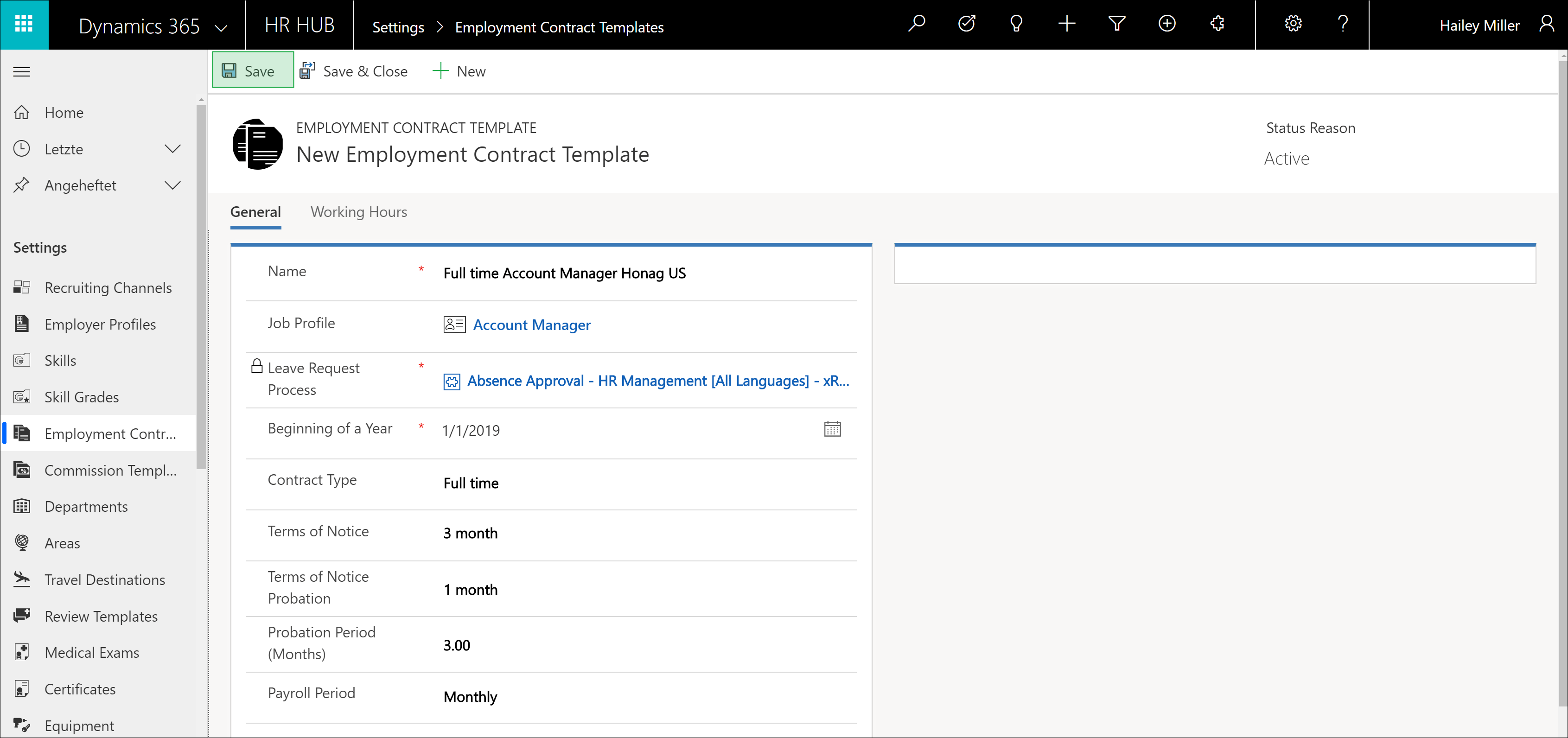Click the Review Templates icon
Viewport: 1568px width, 738px height.
pyautogui.click(x=22, y=616)
